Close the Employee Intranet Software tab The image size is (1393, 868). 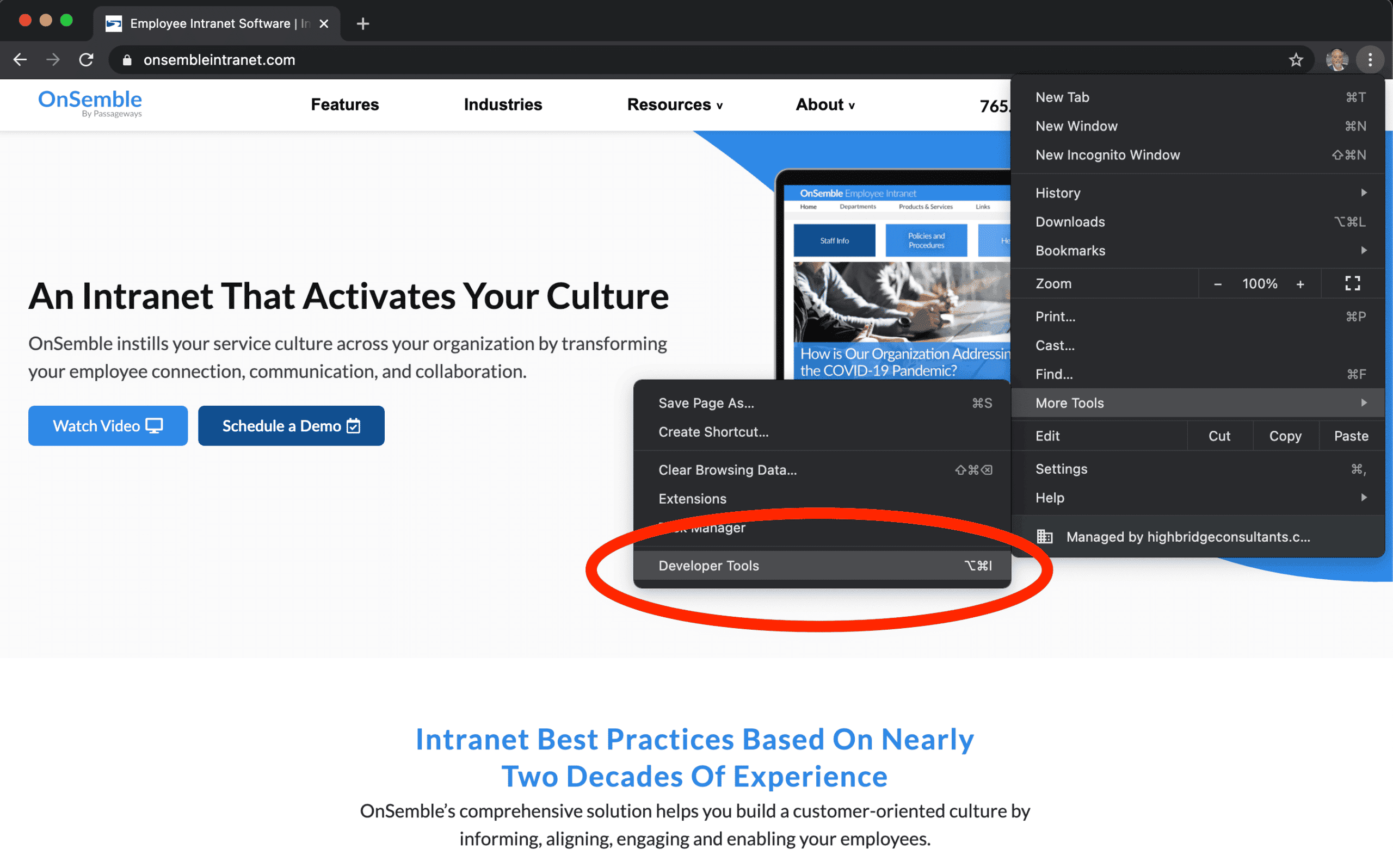click(x=324, y=23)
